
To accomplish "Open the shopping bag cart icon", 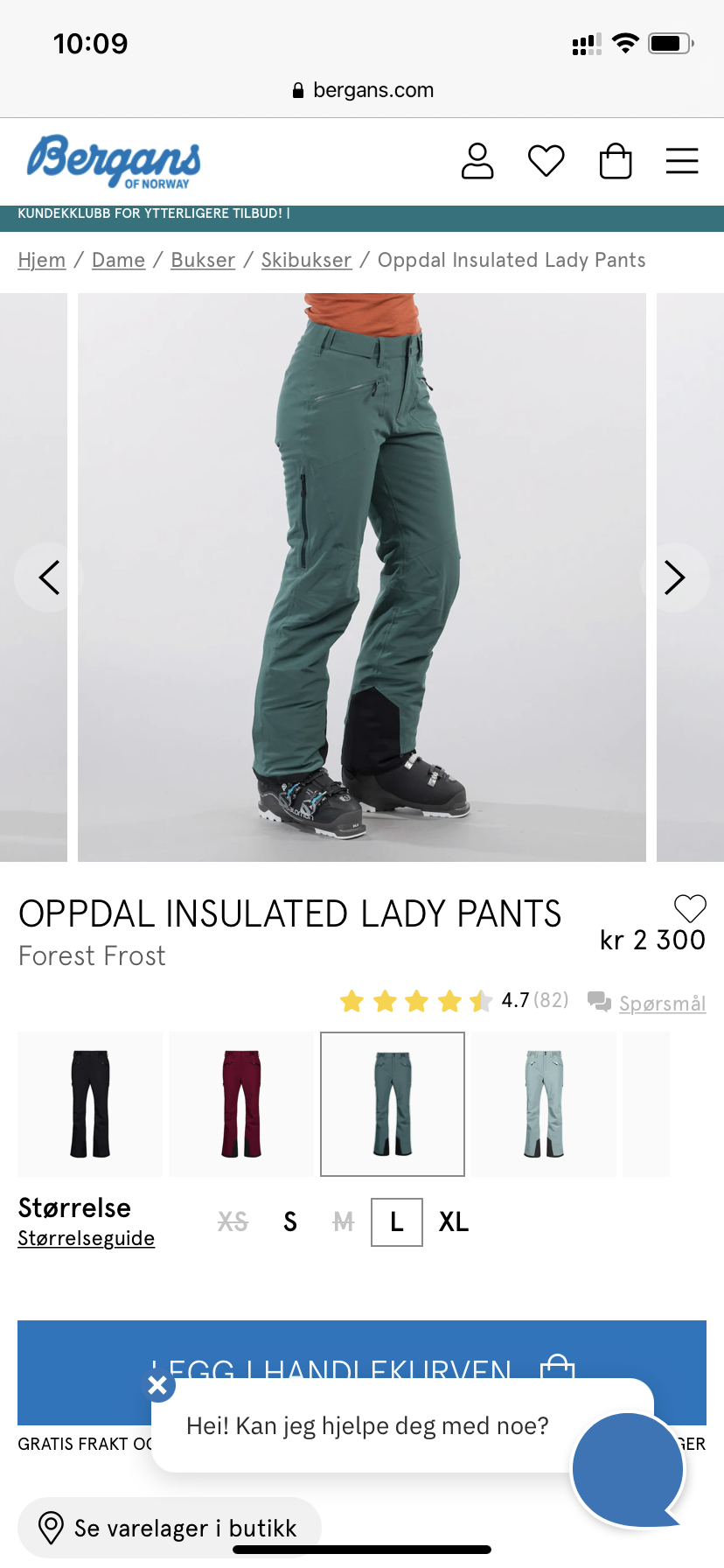I will click(x=616, y=161).
